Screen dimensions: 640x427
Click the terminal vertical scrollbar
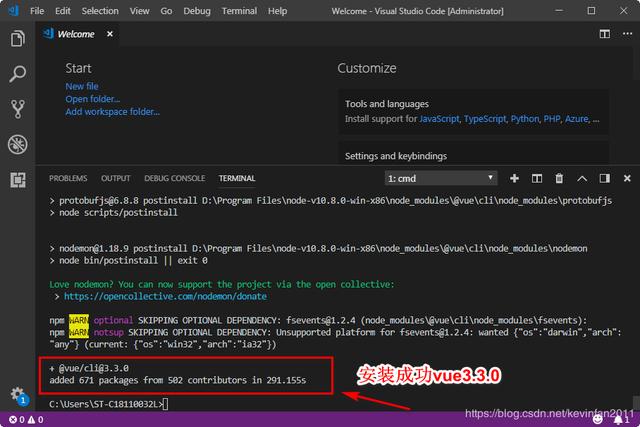[636, 402]
